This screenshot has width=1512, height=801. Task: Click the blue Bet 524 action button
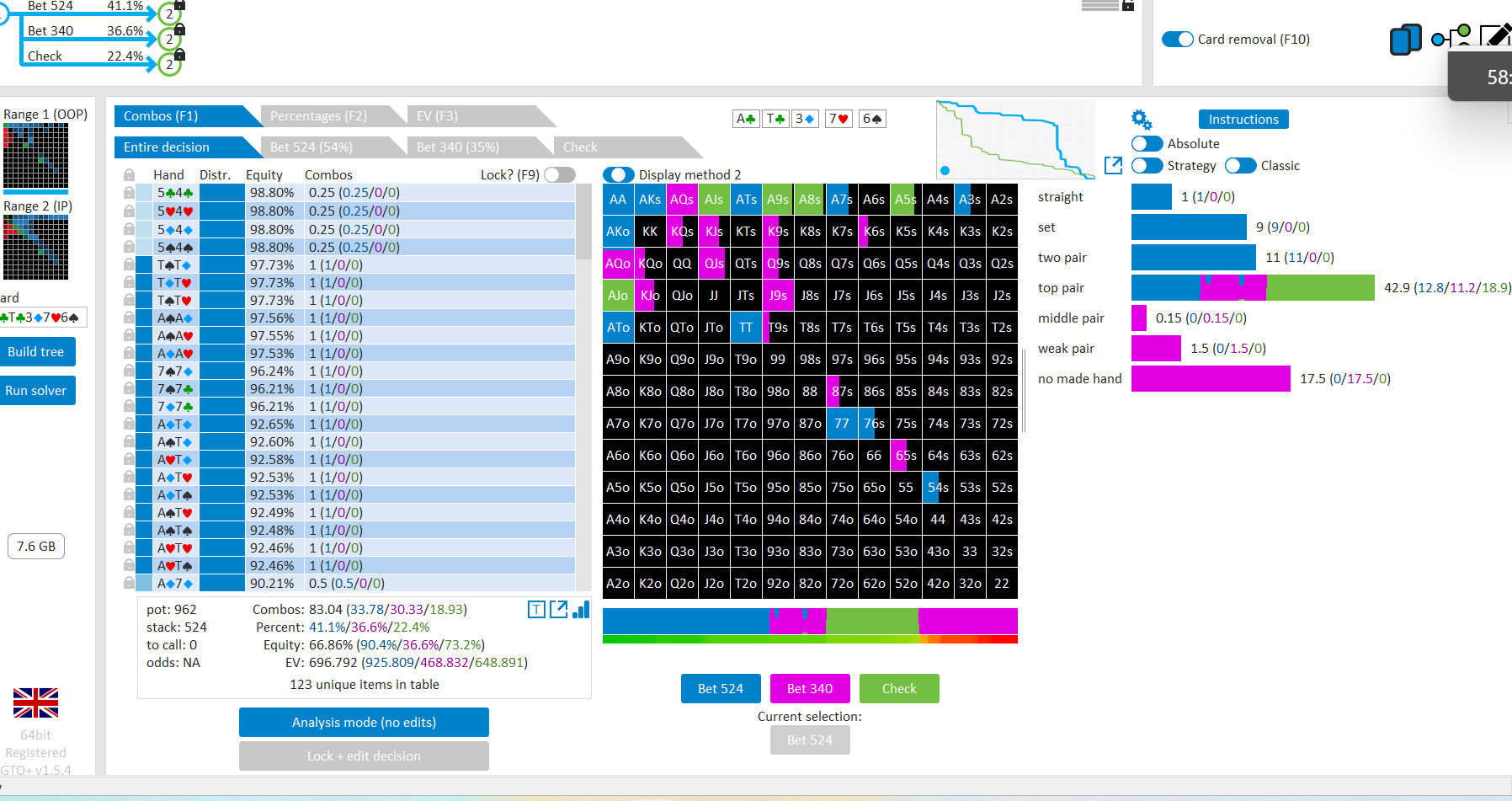[721, 689]
